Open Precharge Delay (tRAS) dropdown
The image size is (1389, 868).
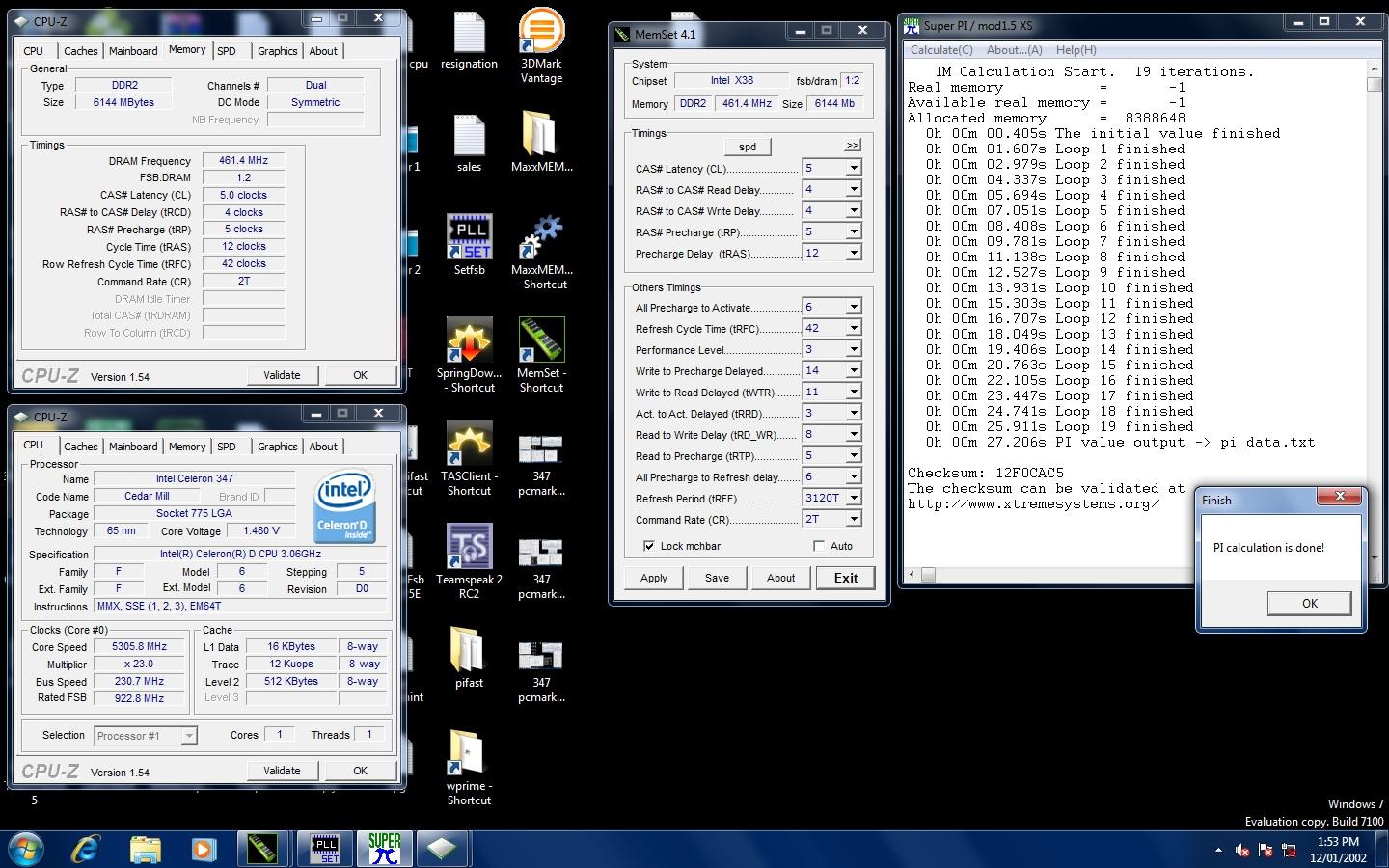854,253
